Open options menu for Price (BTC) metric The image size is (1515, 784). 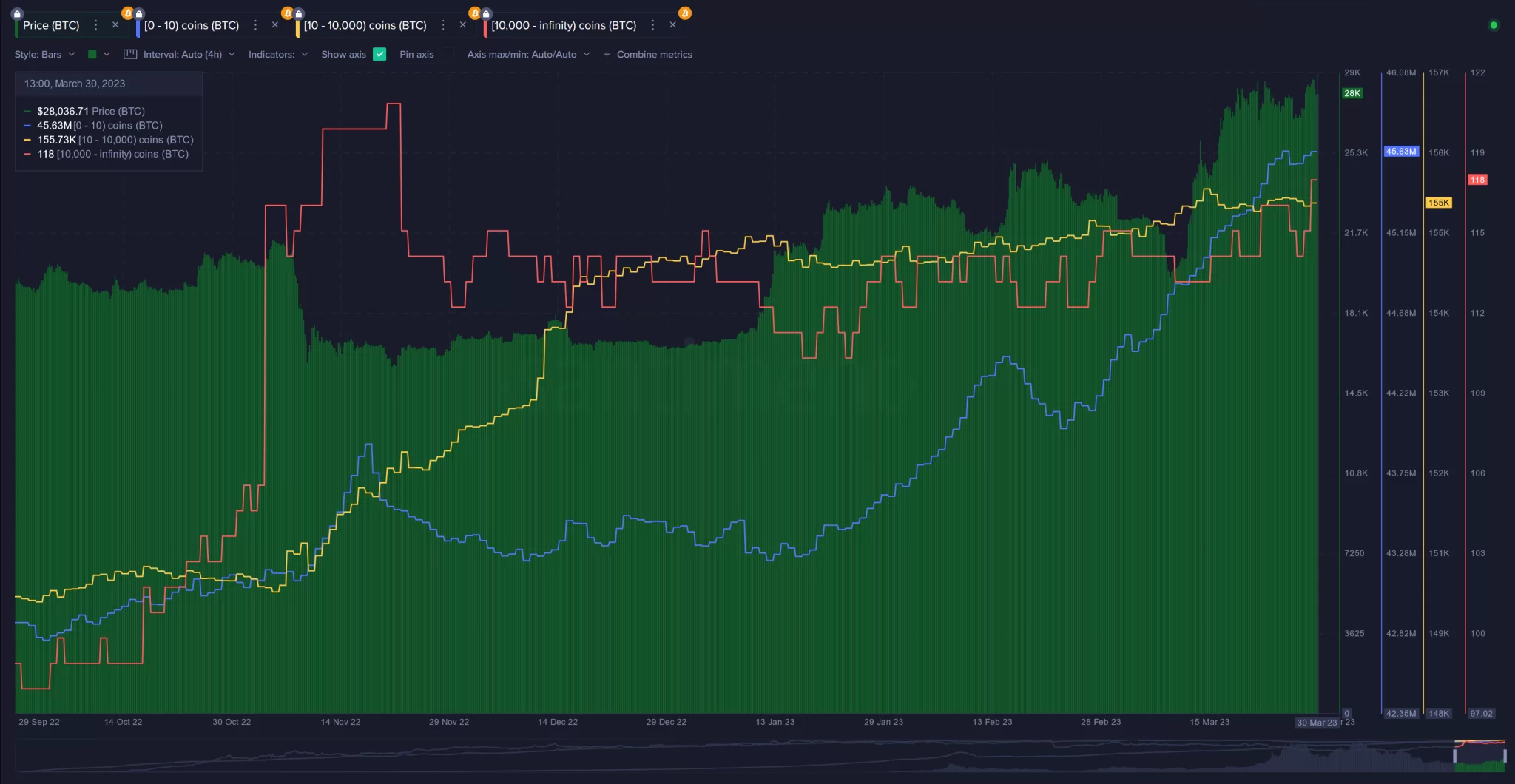(95, 25)
